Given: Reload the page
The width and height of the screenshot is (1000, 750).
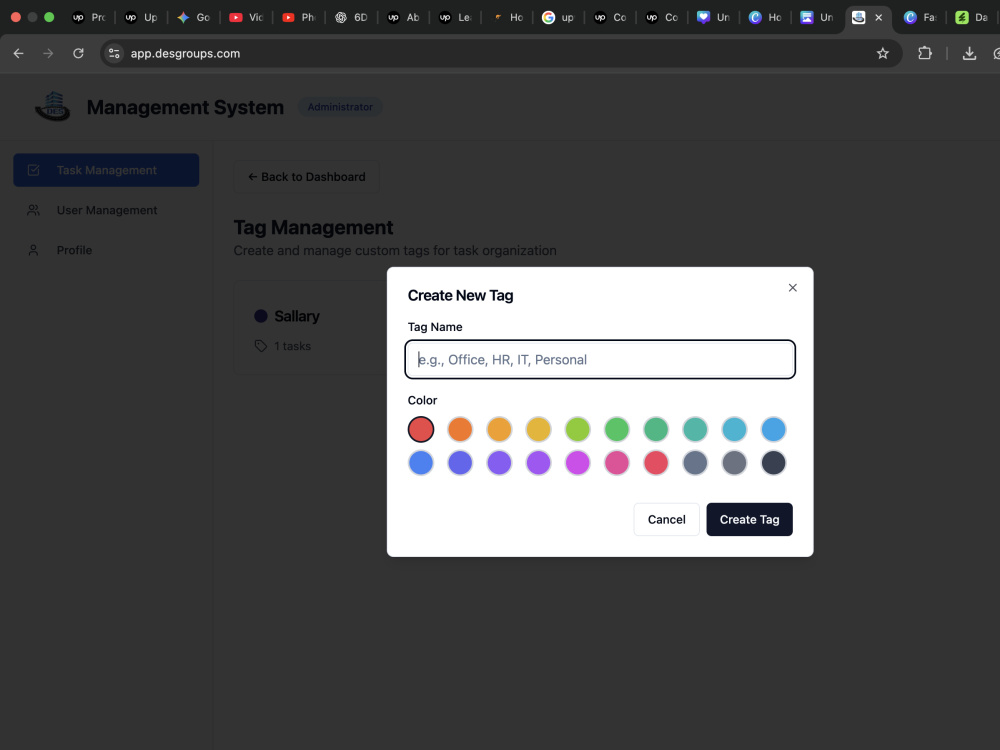Looking at the screenshot, I should click(78, 54).
